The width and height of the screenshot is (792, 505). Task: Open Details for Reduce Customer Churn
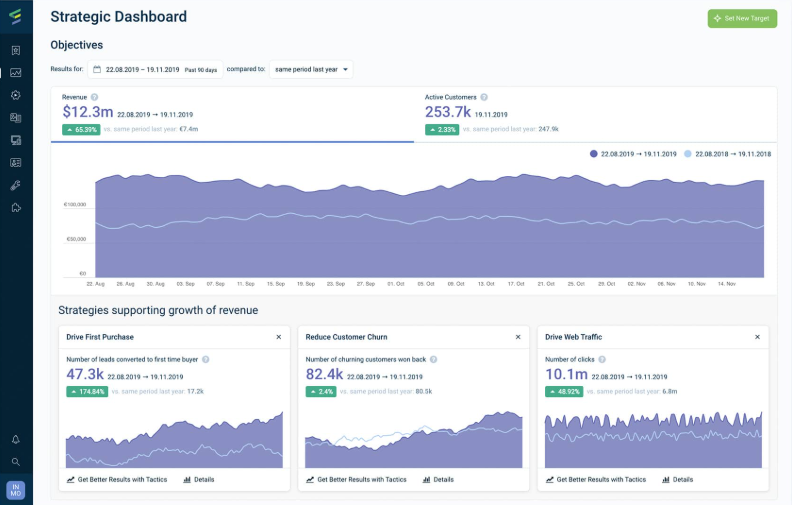(x=438, y=480)
